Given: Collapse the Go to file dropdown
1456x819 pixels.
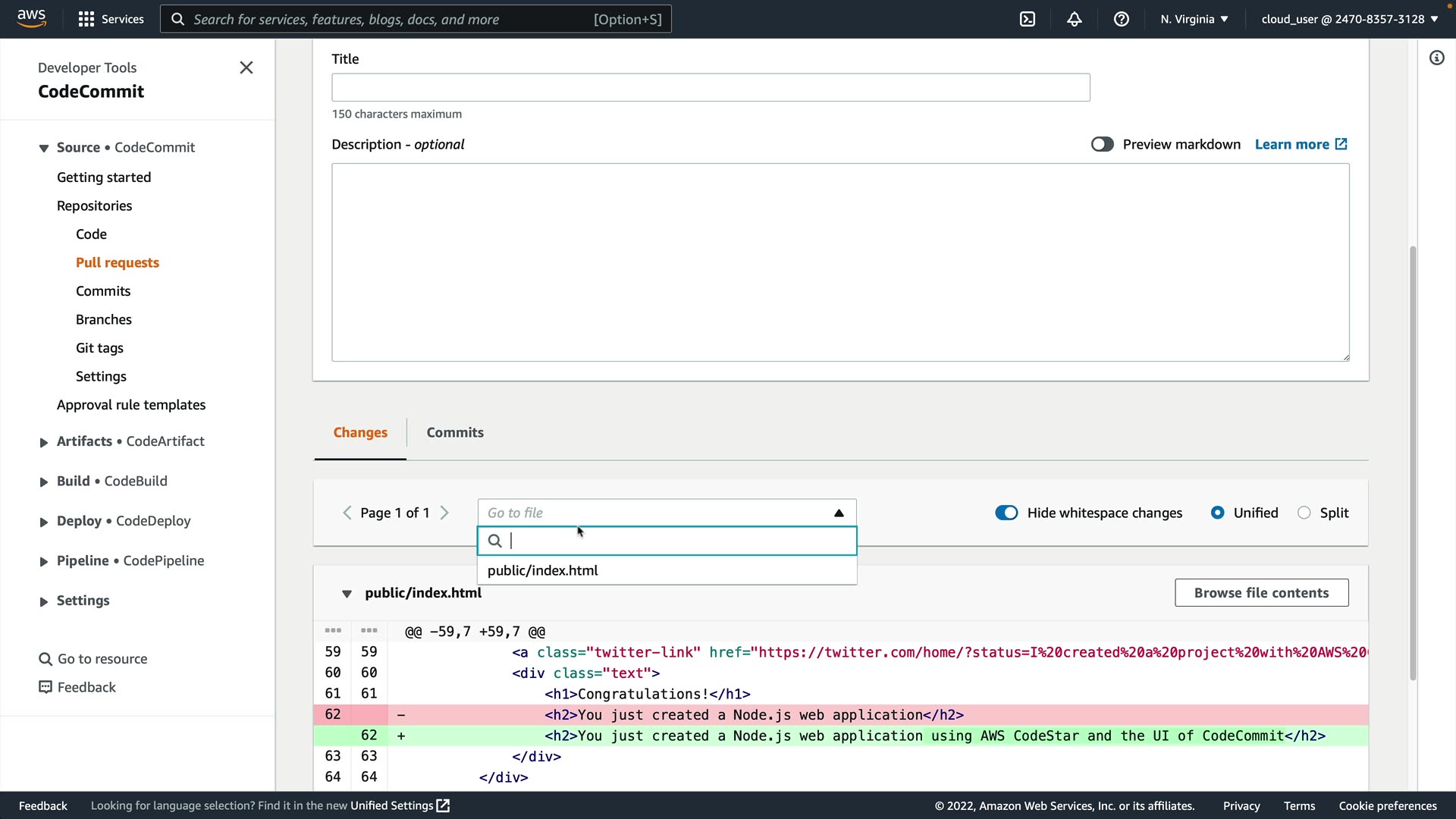Looking at the screenshot, I should click(839, 513).
